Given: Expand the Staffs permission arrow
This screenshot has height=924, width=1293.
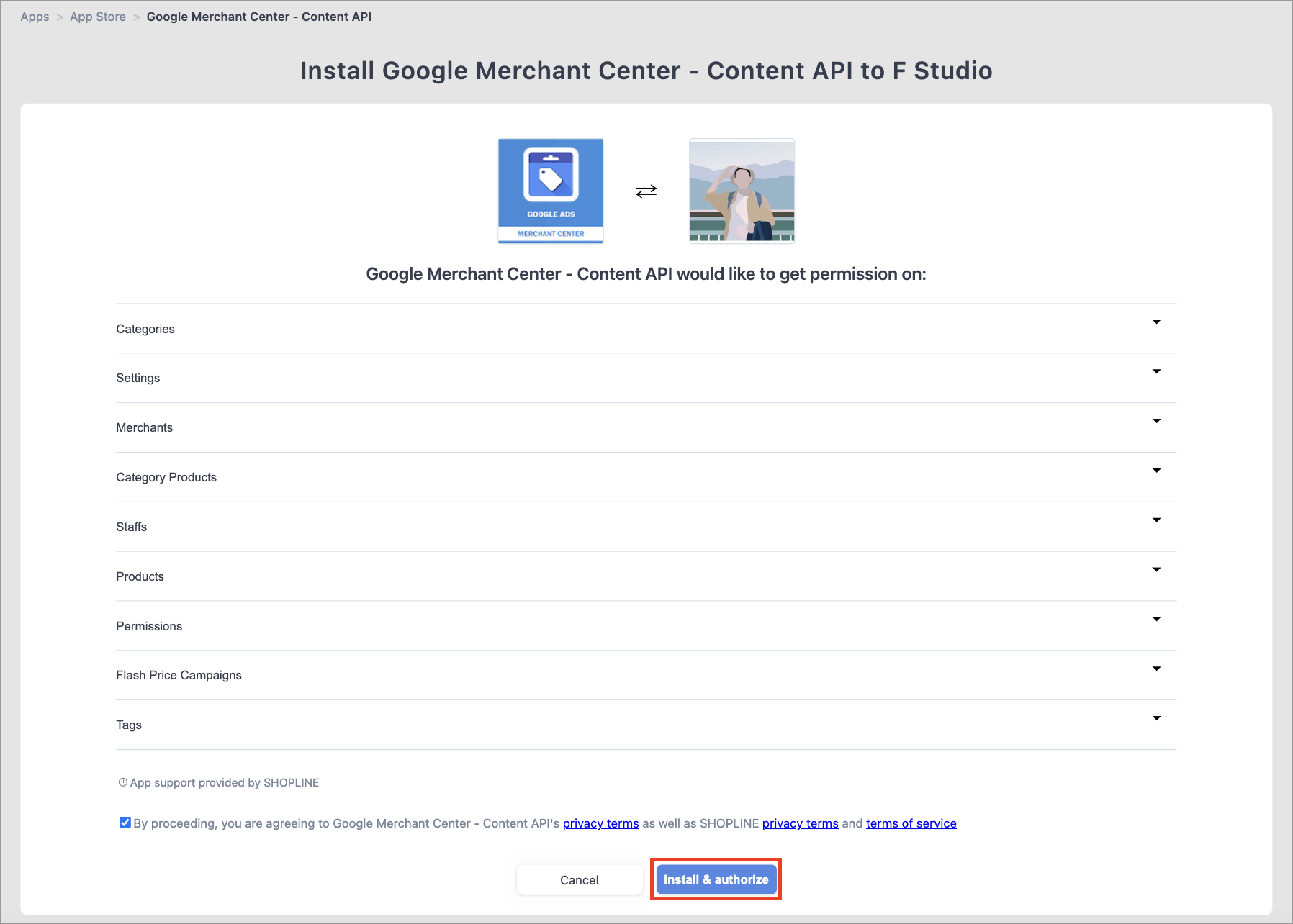Looking at the screenshot, I should [x=1156, y=520].
